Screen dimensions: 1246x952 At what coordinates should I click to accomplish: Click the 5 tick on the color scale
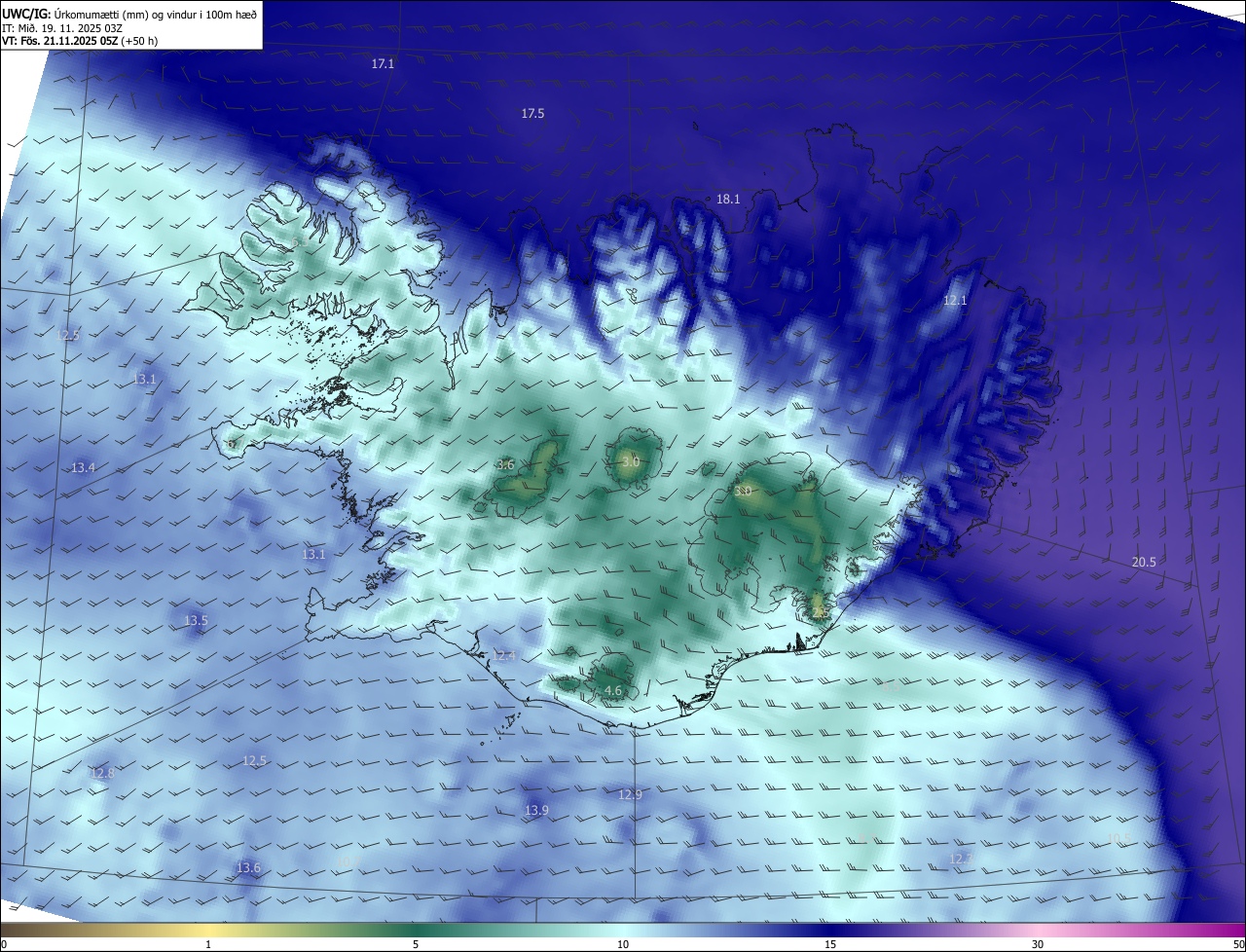tap(416, 944)
